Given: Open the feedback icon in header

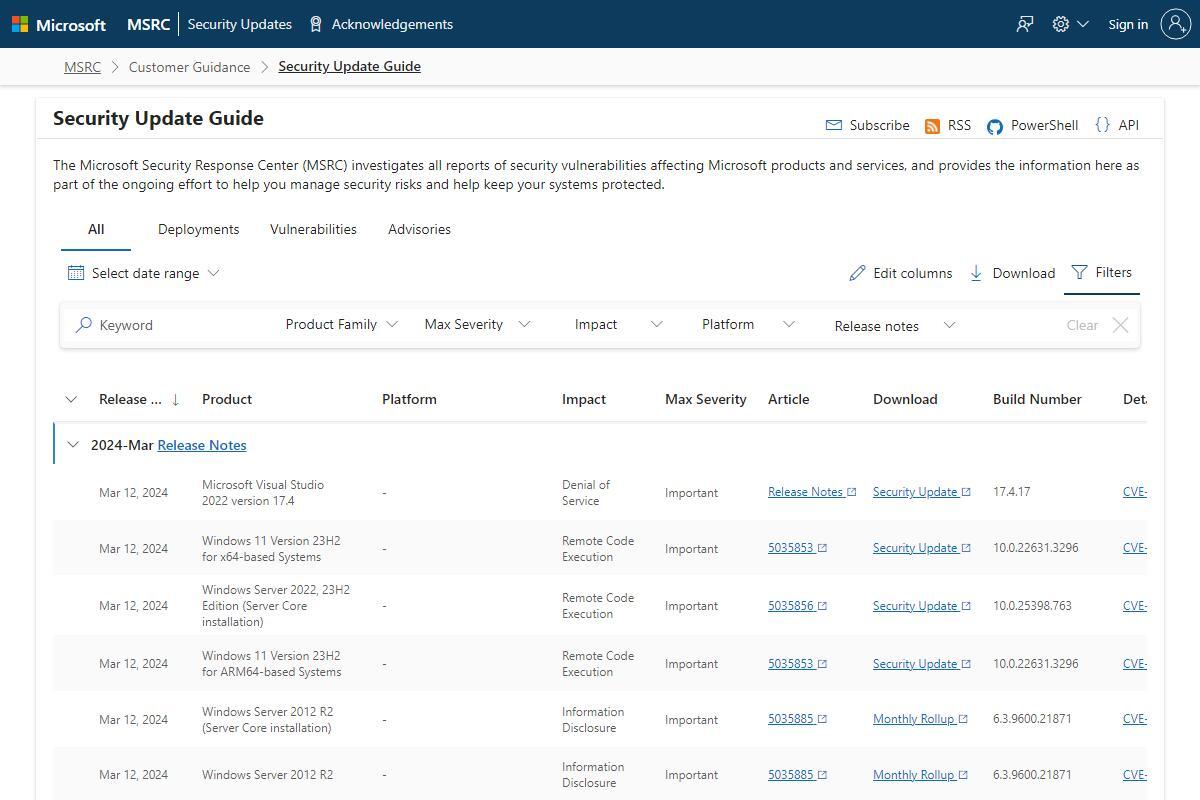Looking at the screenshot, I should click(1025, 24).
